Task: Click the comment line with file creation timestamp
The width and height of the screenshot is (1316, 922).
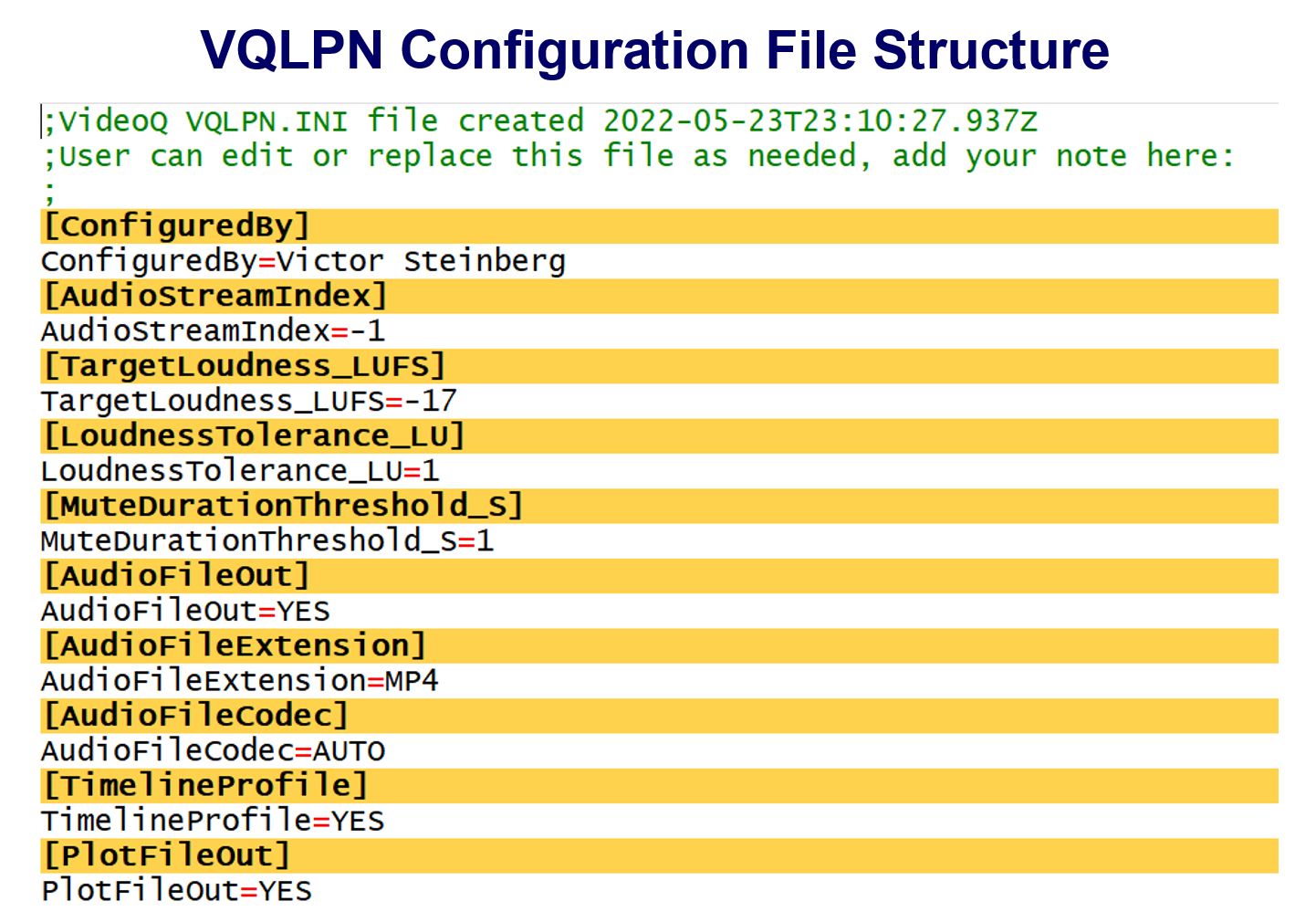Action: click(x=540, y=121)
